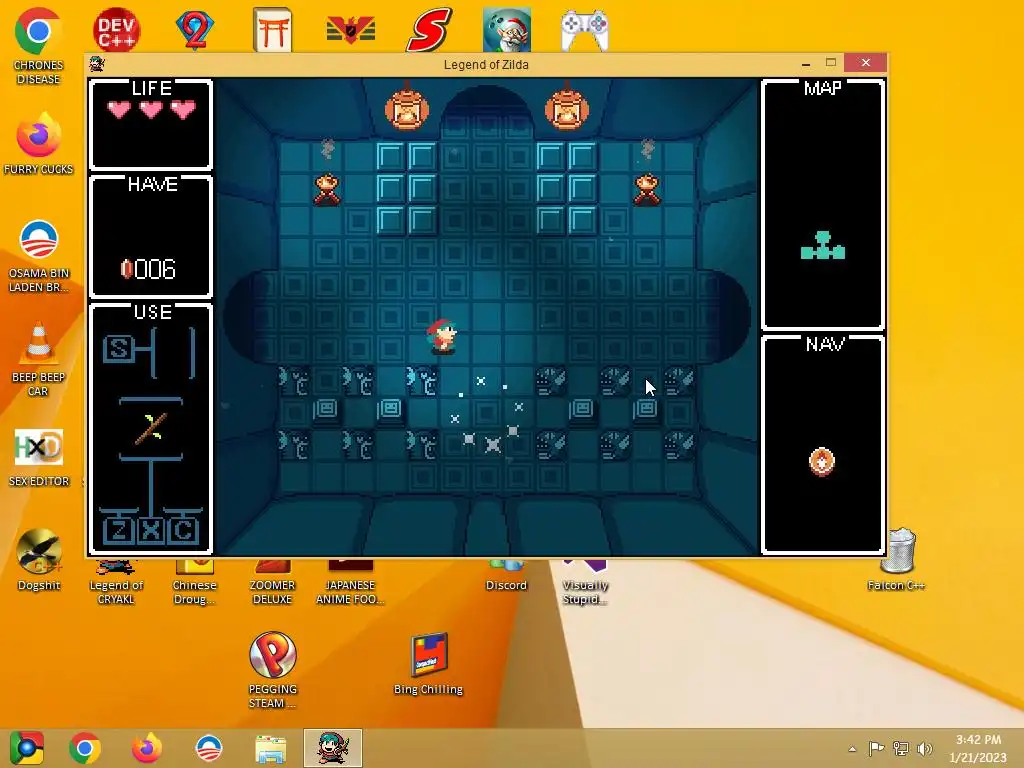The width and height of the screenshot is (1024, 768).
Task: Open the Discord desktop icon
Action: tap(506, 576)
